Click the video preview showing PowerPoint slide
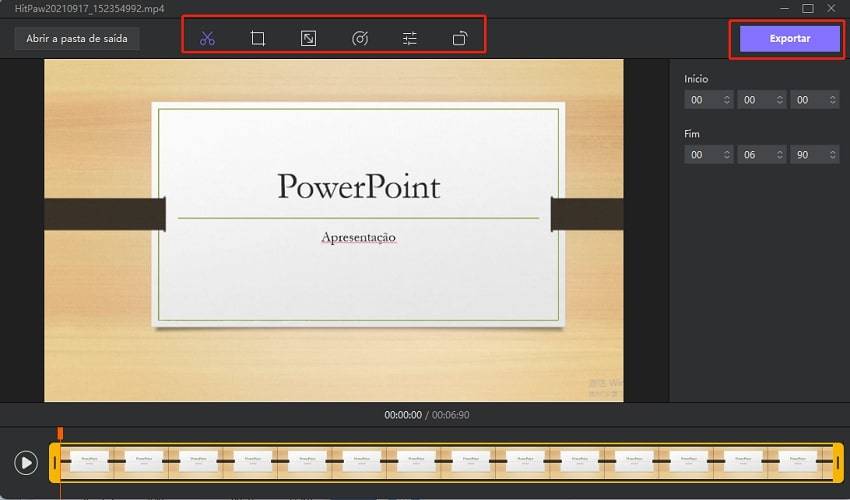This screenshot has height=500, width=850. pyautogui.click(x=334, y=230)
